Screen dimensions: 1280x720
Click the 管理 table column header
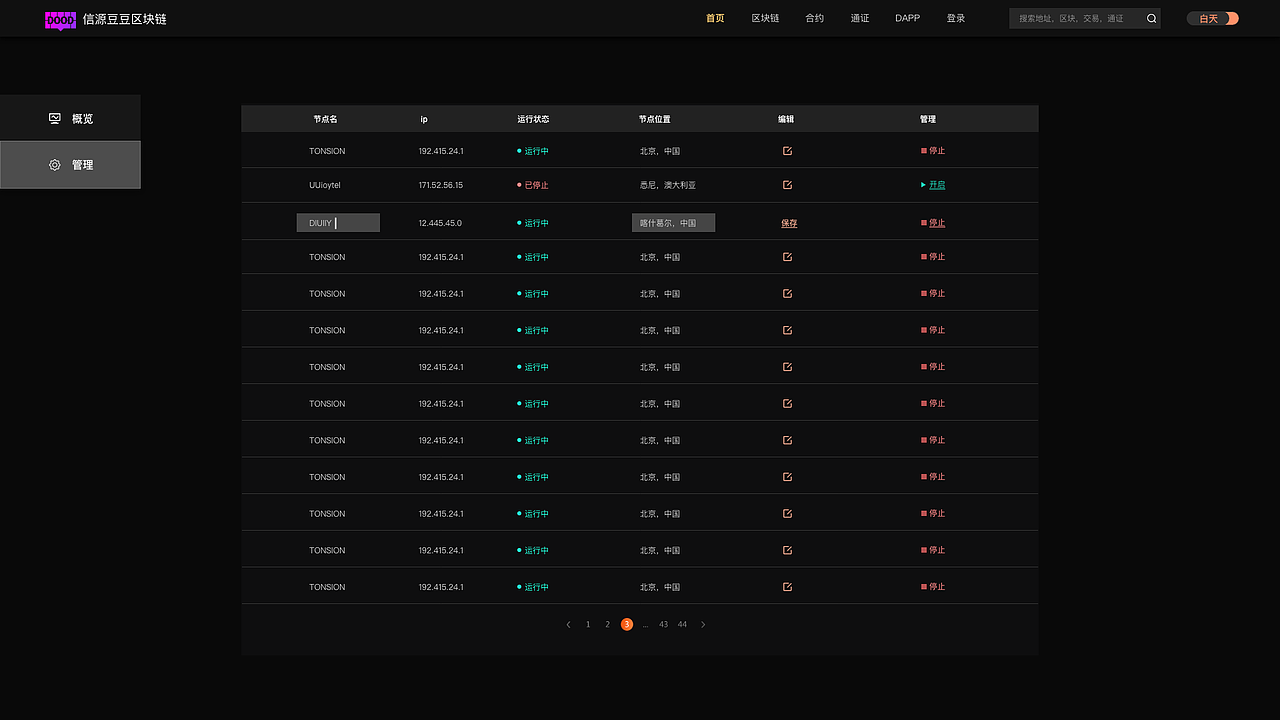[x=928, y=119]
